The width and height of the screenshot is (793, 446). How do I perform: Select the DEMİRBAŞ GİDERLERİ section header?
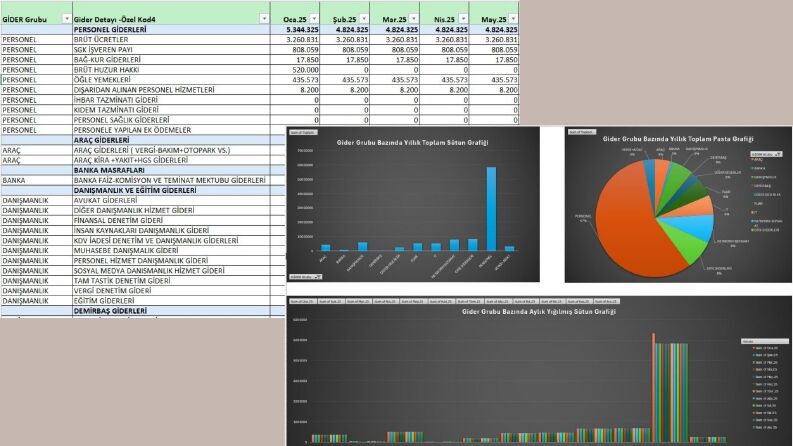pyautogui.click(x=171, y=310)
